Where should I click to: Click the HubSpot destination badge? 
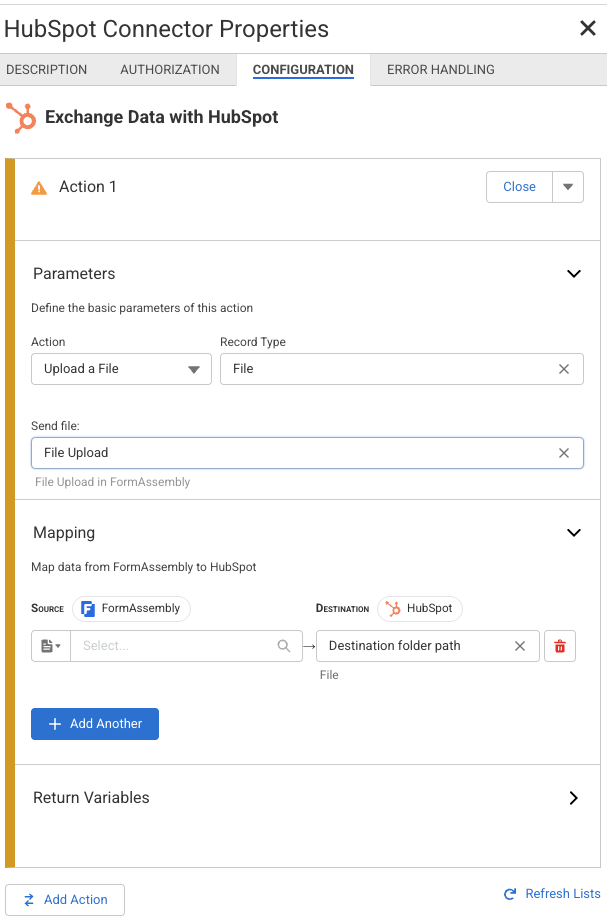click(420, 608)
